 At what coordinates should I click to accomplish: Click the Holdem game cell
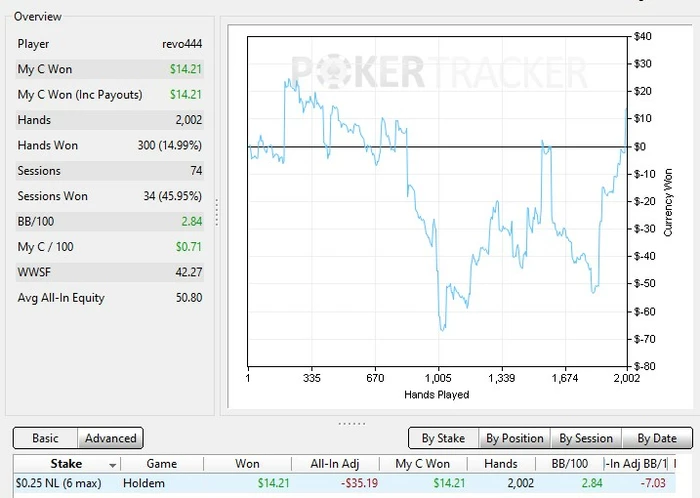[144, 483]
